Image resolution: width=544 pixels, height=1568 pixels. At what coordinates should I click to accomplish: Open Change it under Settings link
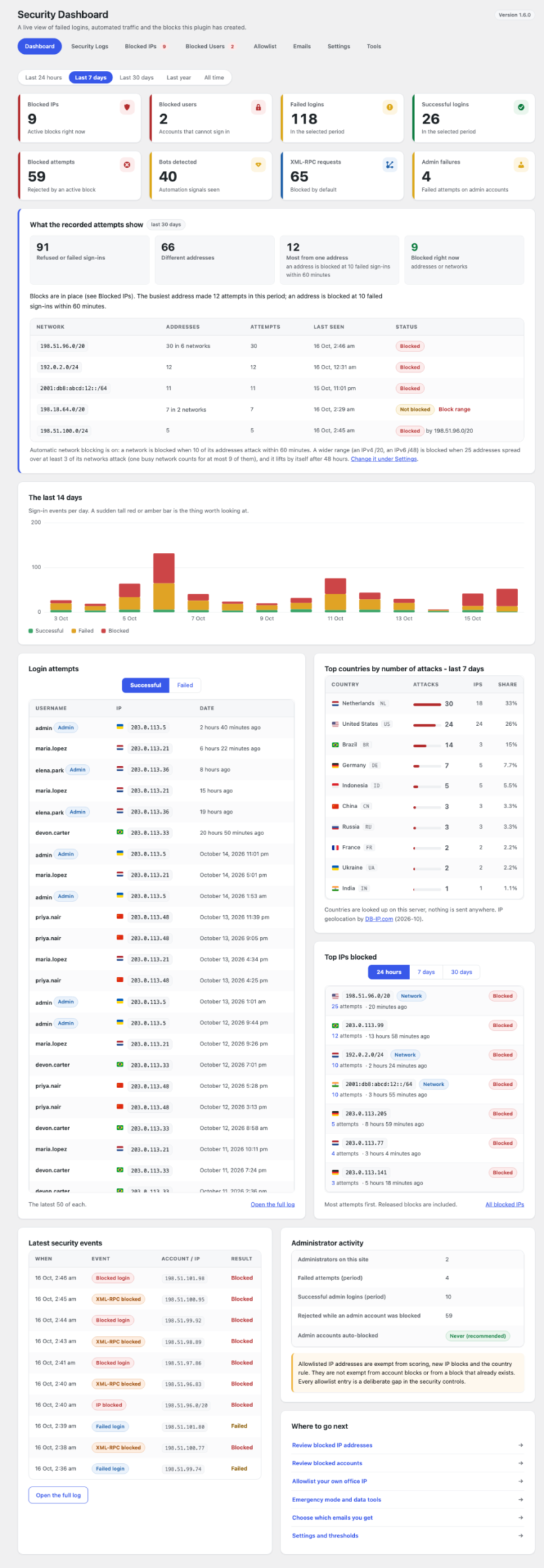click(x=384, y=459)
